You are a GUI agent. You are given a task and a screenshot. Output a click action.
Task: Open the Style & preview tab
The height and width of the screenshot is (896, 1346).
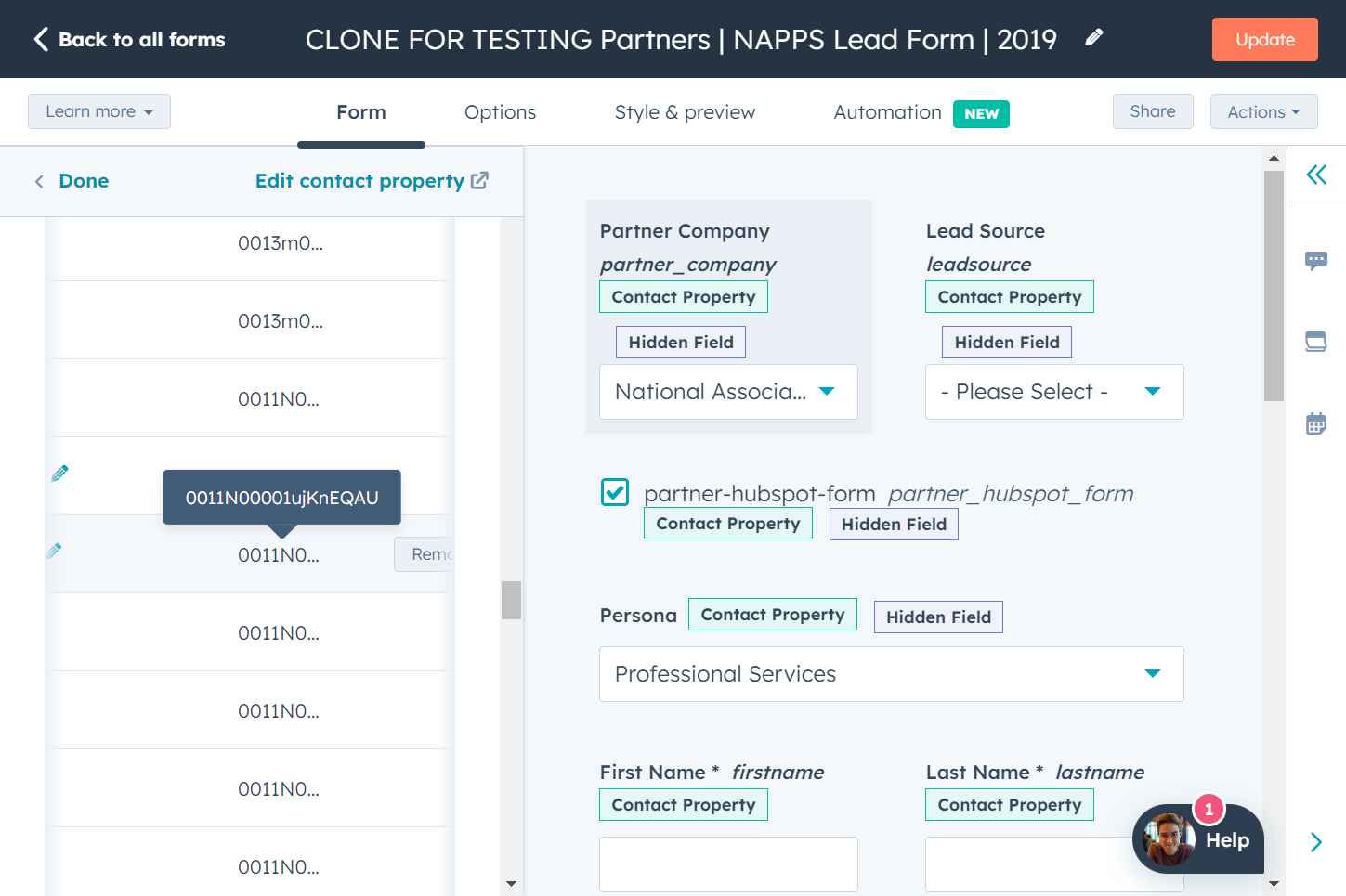[686, 112]
